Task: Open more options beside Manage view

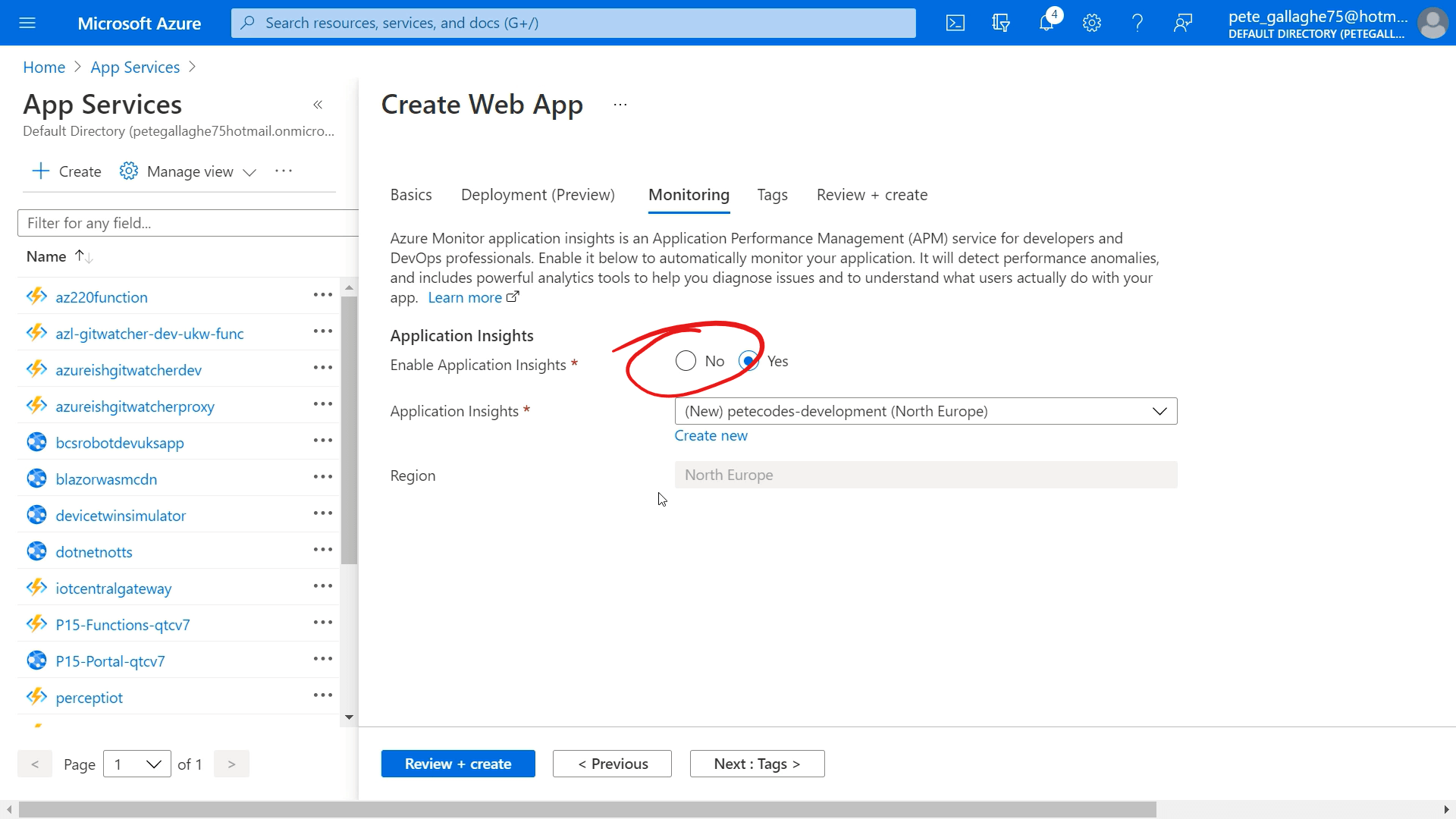Action: tap(284, 171)
